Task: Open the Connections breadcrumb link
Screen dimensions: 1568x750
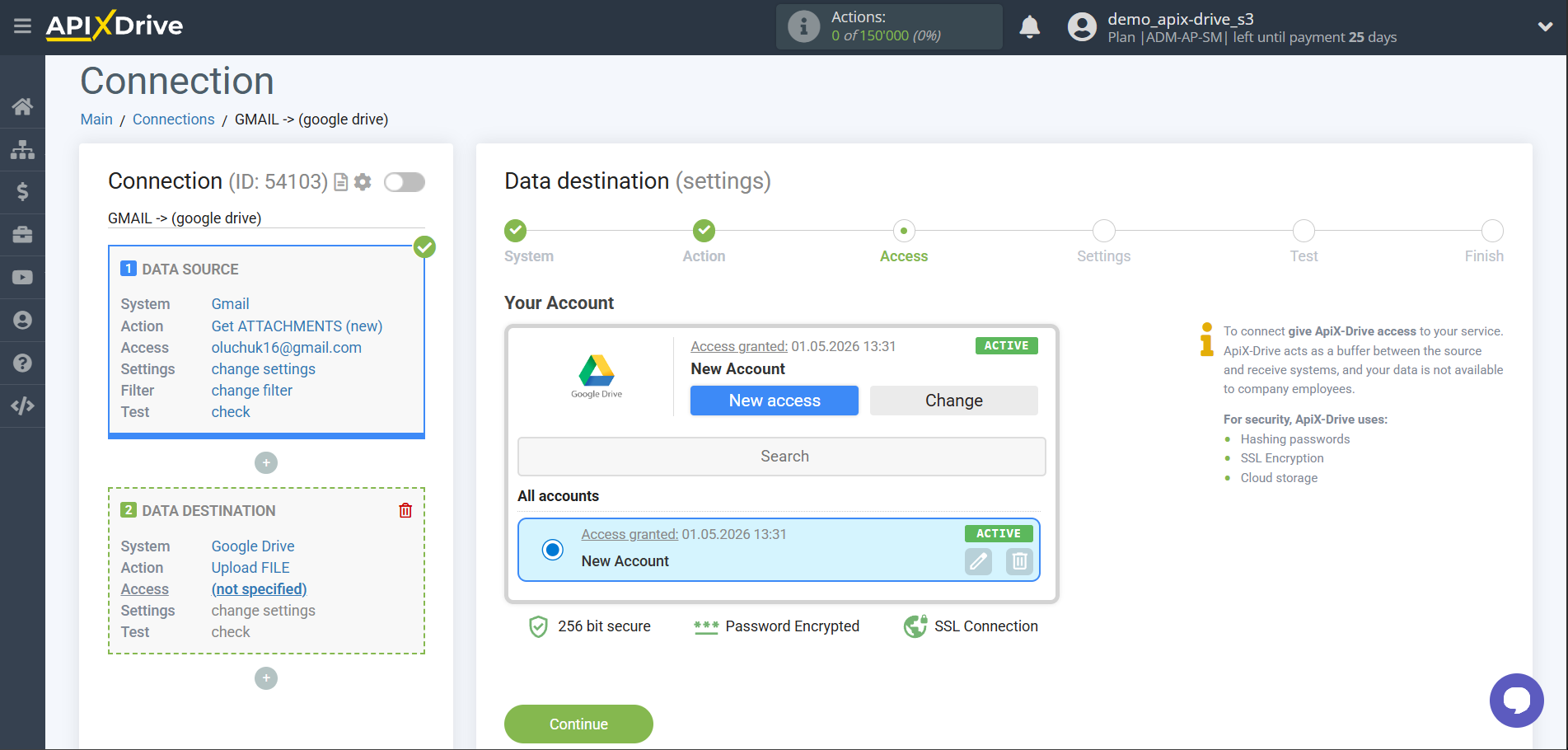Action: [x=174, y=120]
